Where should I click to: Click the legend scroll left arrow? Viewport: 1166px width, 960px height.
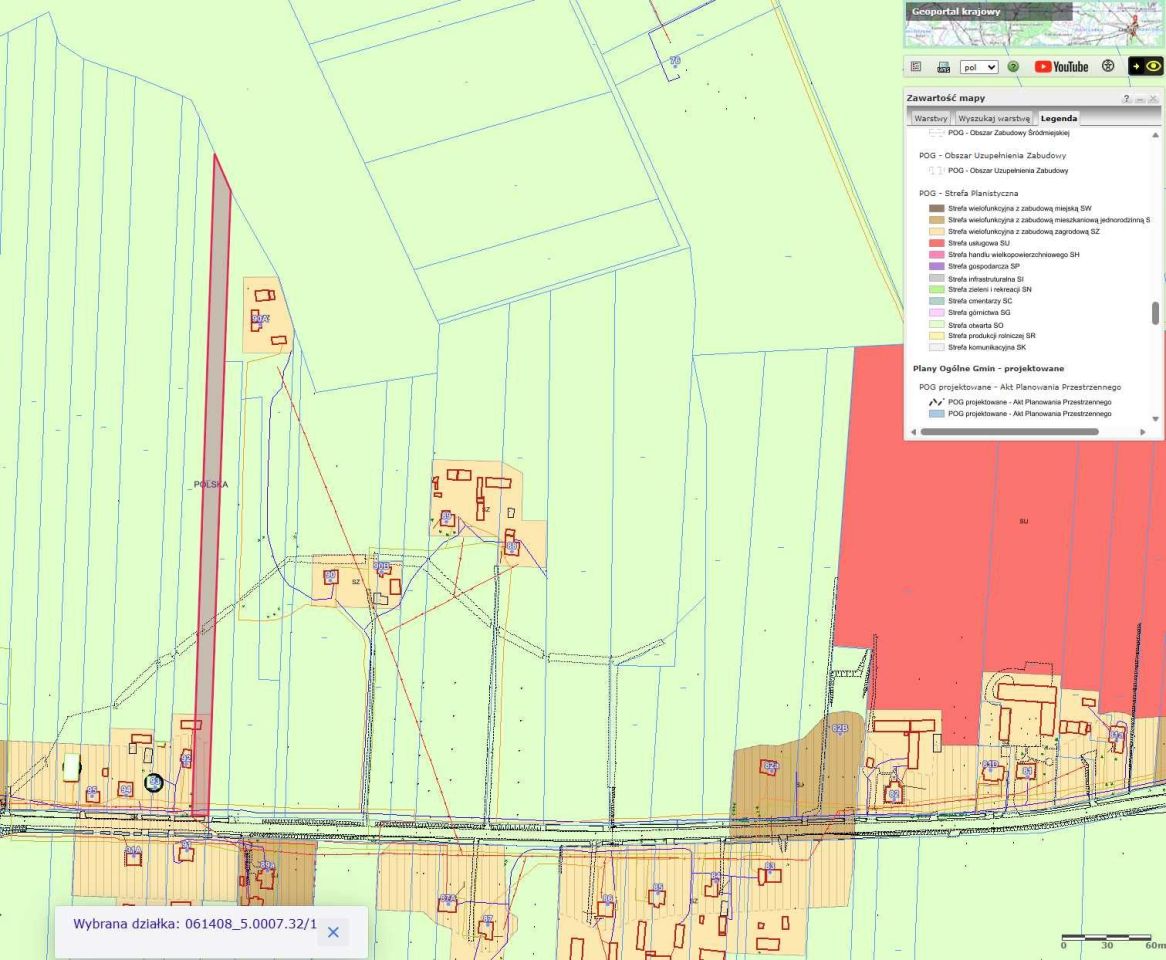tap(913, 431)
